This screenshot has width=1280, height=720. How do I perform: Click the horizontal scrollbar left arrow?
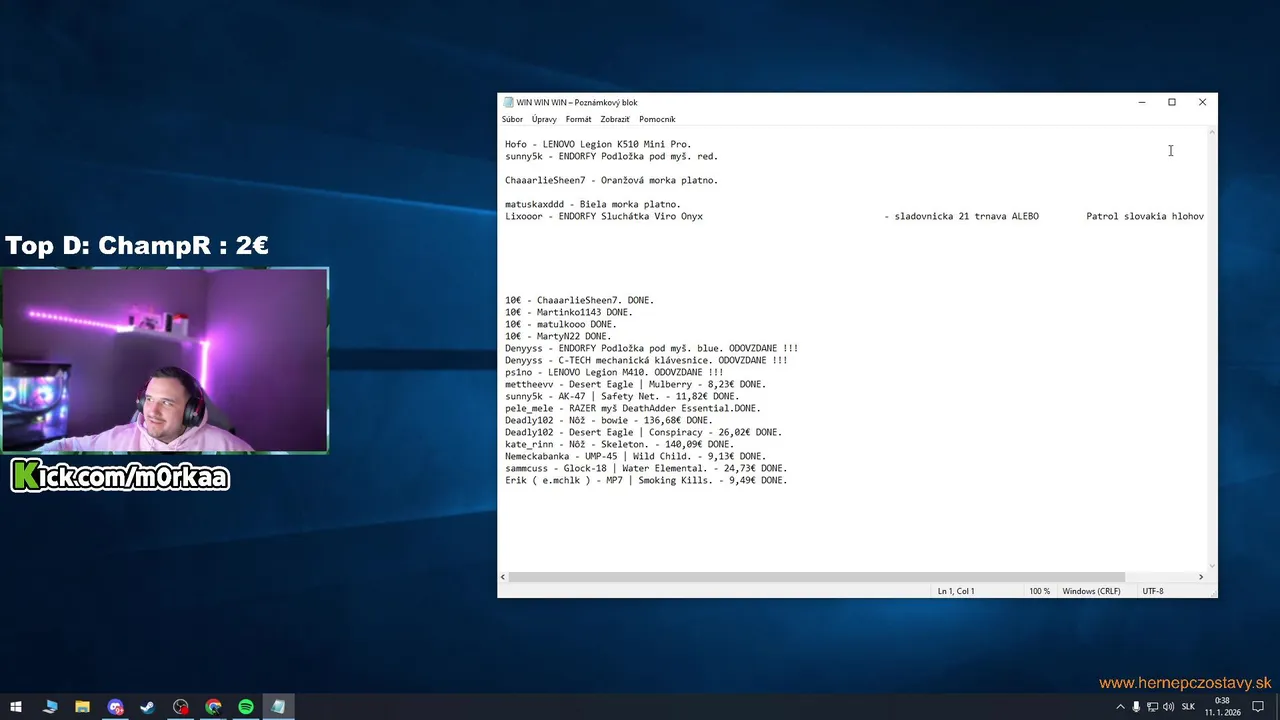[503, 577]
